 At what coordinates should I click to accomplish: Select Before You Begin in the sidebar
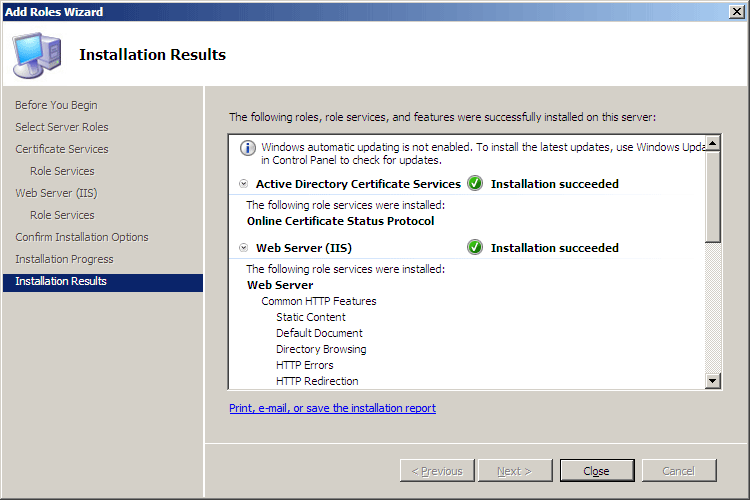pyautogui.click(x=56, y=105)
